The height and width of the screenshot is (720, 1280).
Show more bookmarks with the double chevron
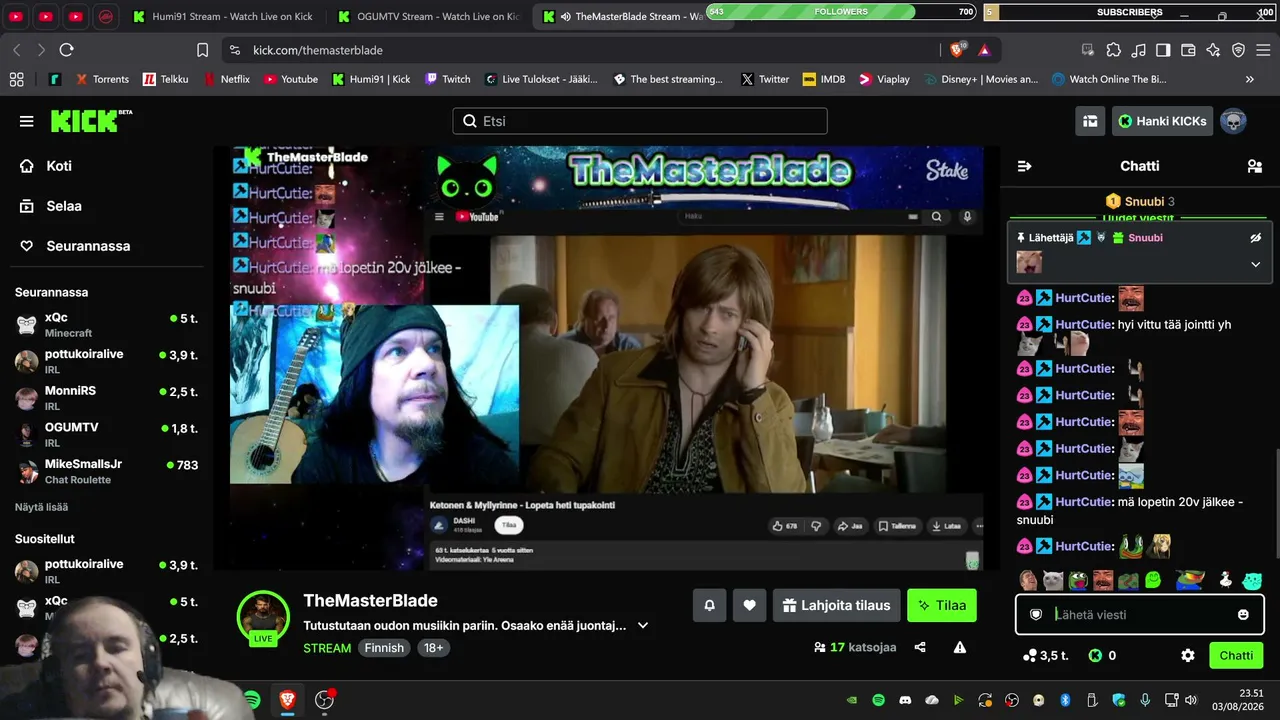coord(1249,79)
